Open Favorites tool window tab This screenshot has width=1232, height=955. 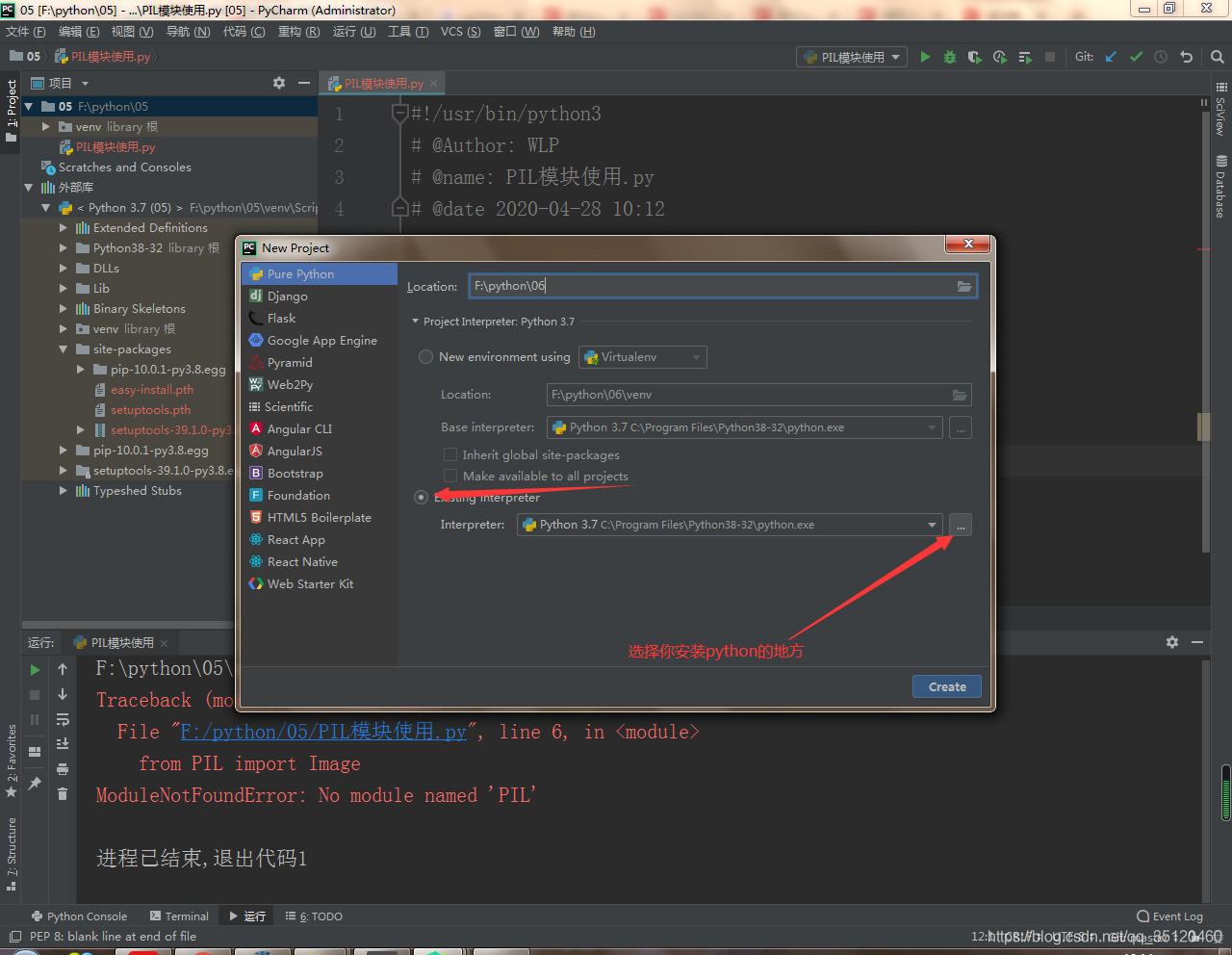tap(12, 761)
